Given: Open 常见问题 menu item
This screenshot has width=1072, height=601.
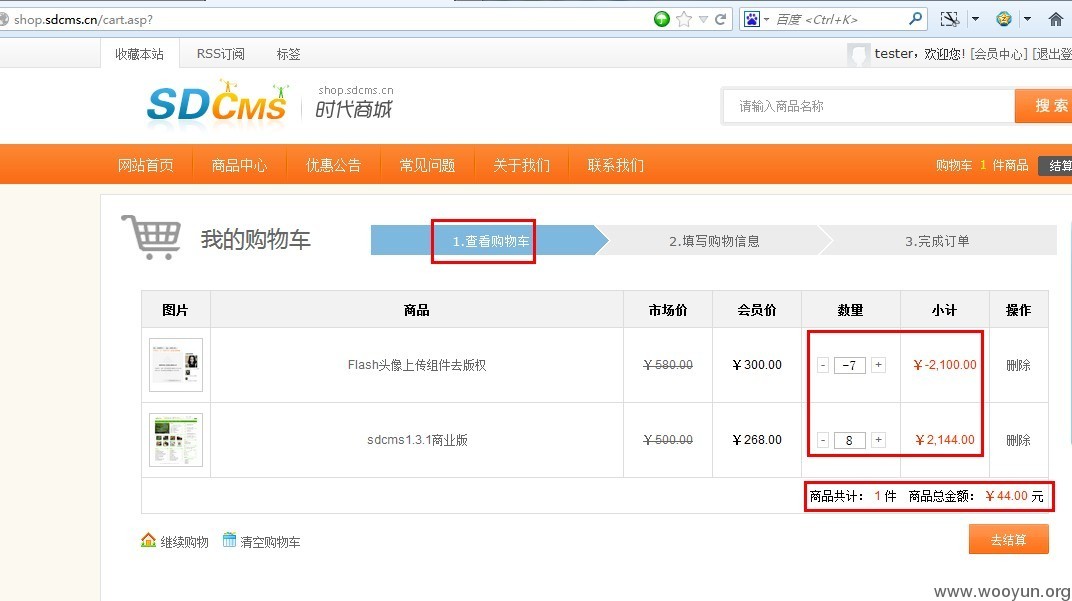Looking at the screenshot, I should point(427,165).
